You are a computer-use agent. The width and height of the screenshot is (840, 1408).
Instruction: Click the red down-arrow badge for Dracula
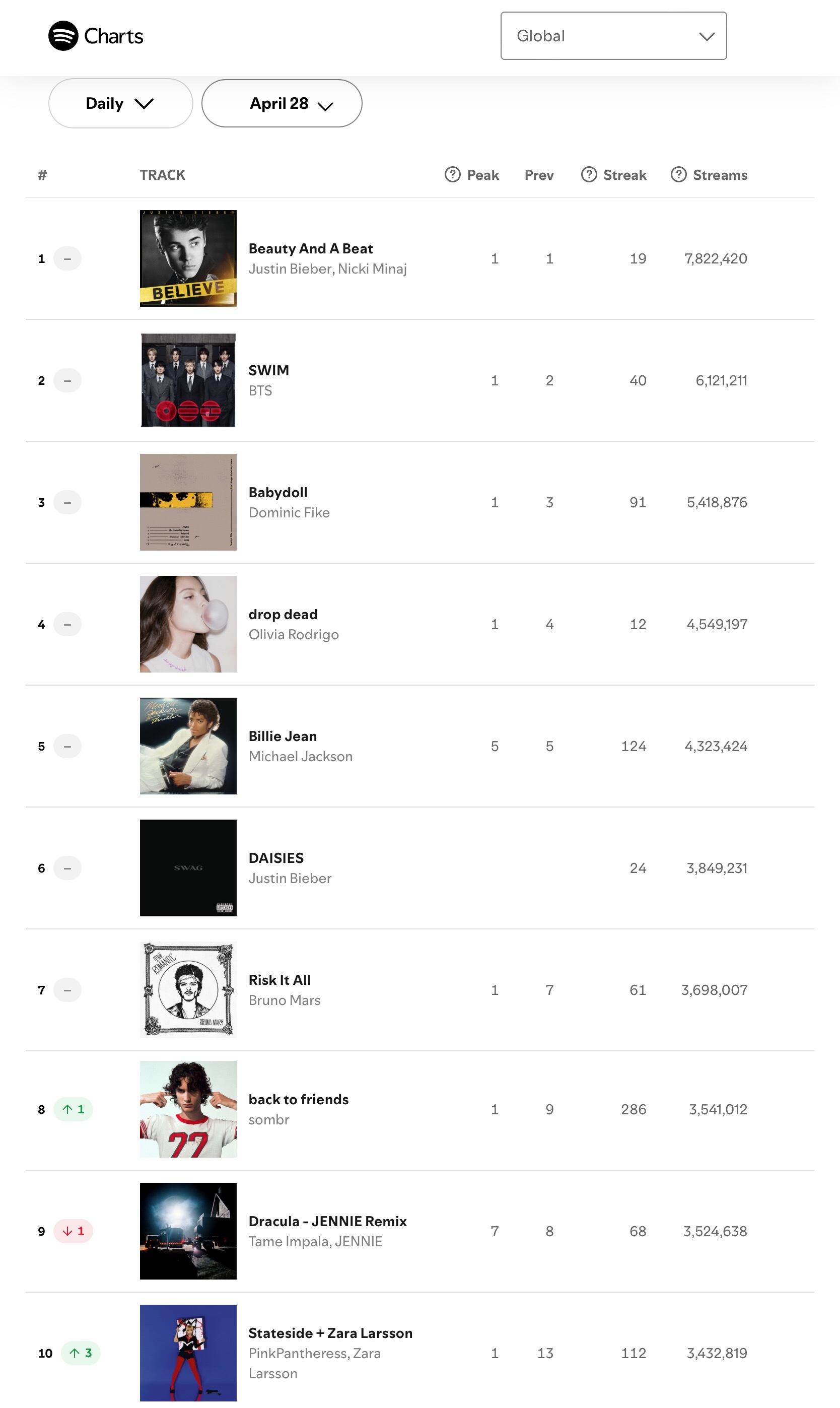(73, 1230)
